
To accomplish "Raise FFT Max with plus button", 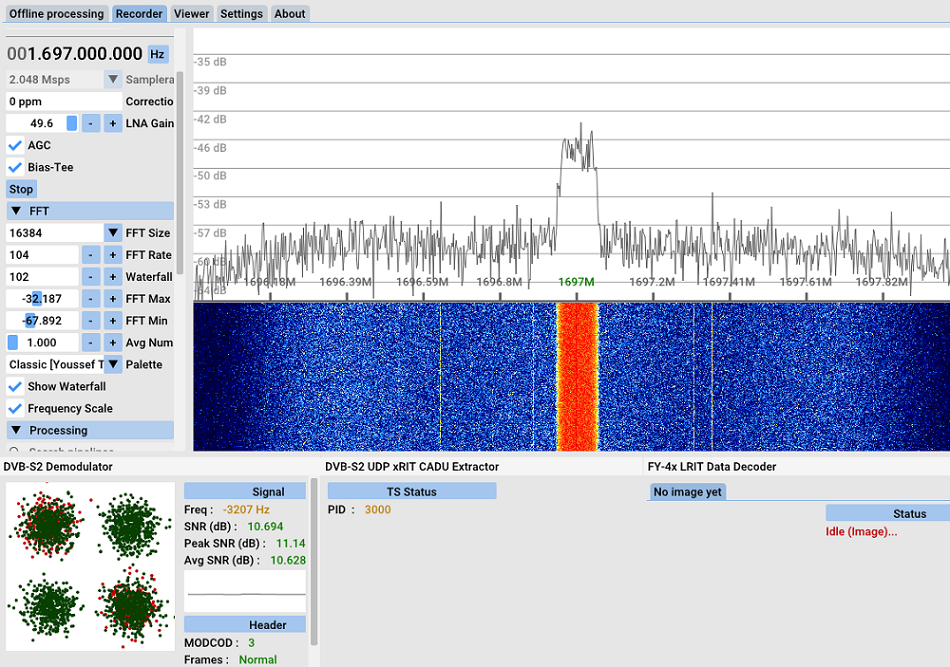I will click(x=113, y=299).
